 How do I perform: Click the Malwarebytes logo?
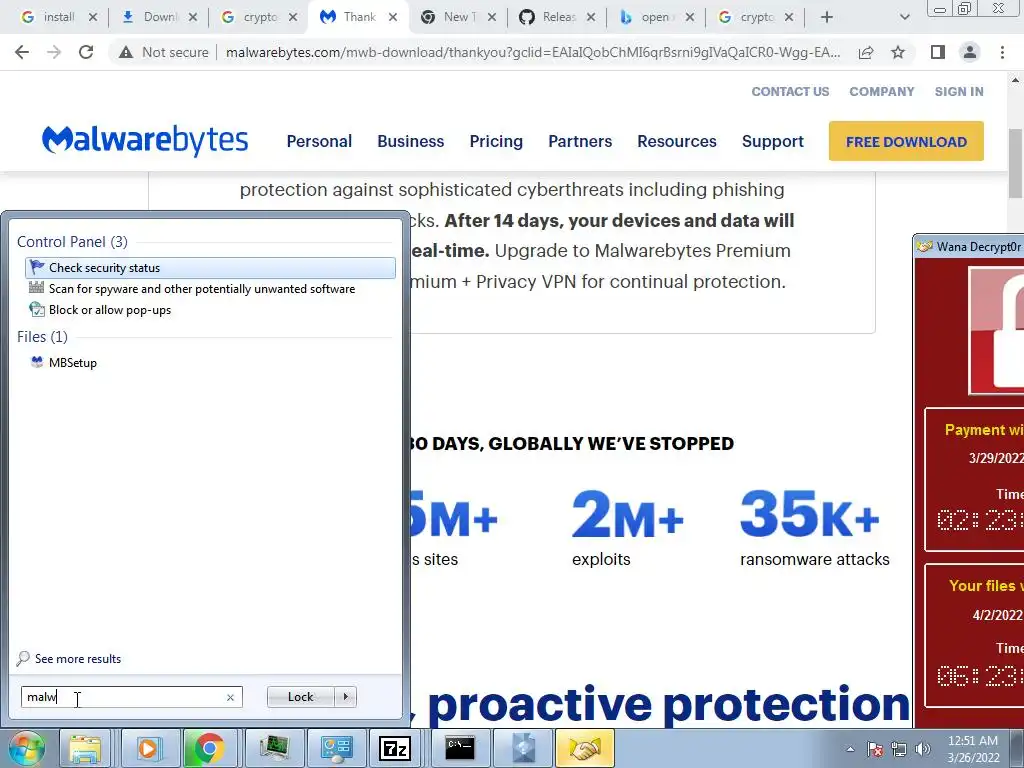coord(145,140)
